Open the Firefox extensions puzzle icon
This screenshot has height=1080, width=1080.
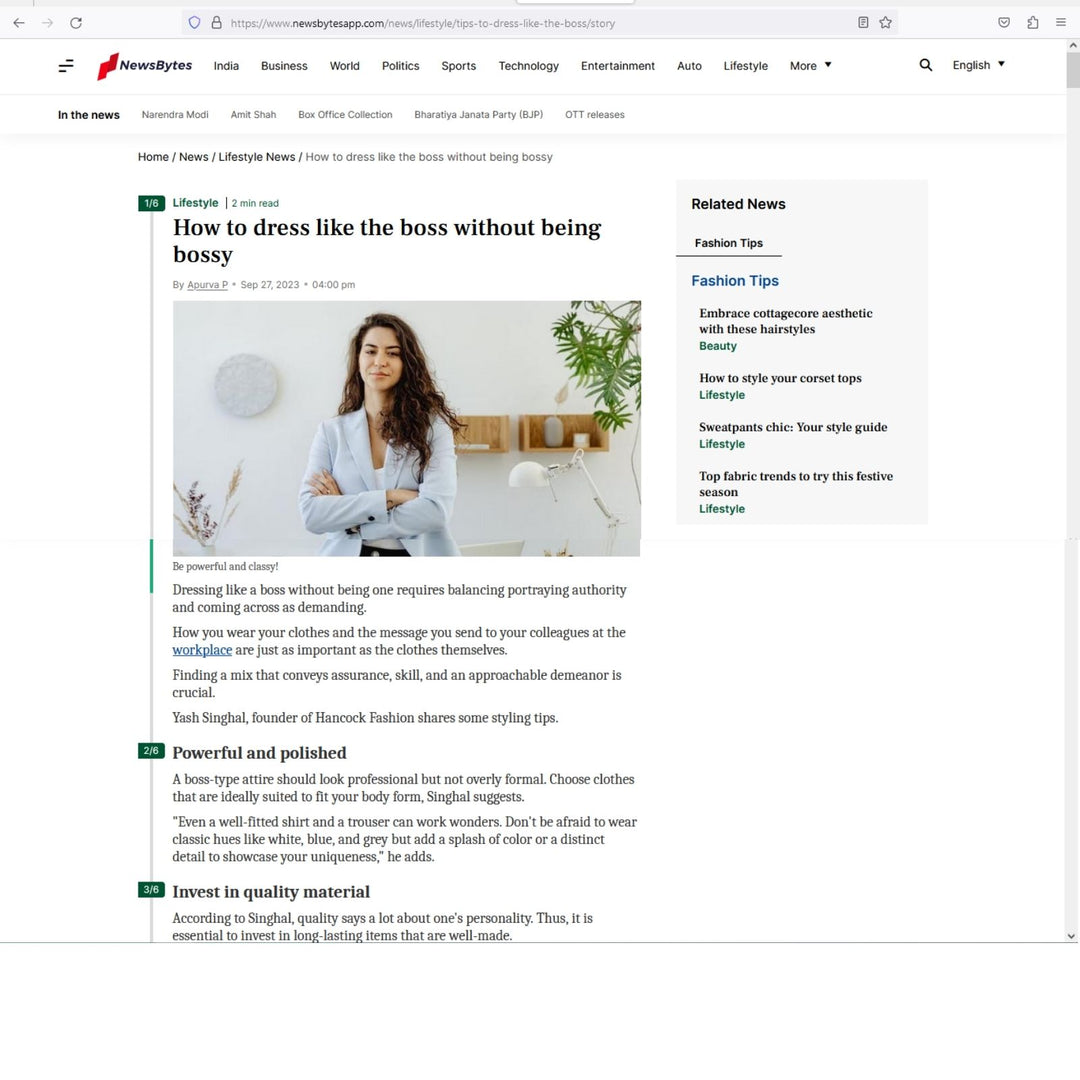click(1032, 23)
